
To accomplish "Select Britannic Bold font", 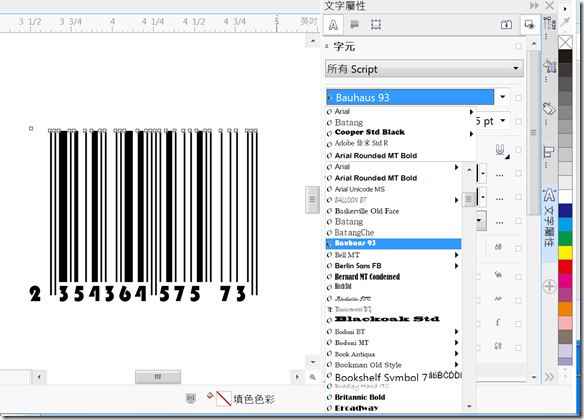I will click(393, 397).
